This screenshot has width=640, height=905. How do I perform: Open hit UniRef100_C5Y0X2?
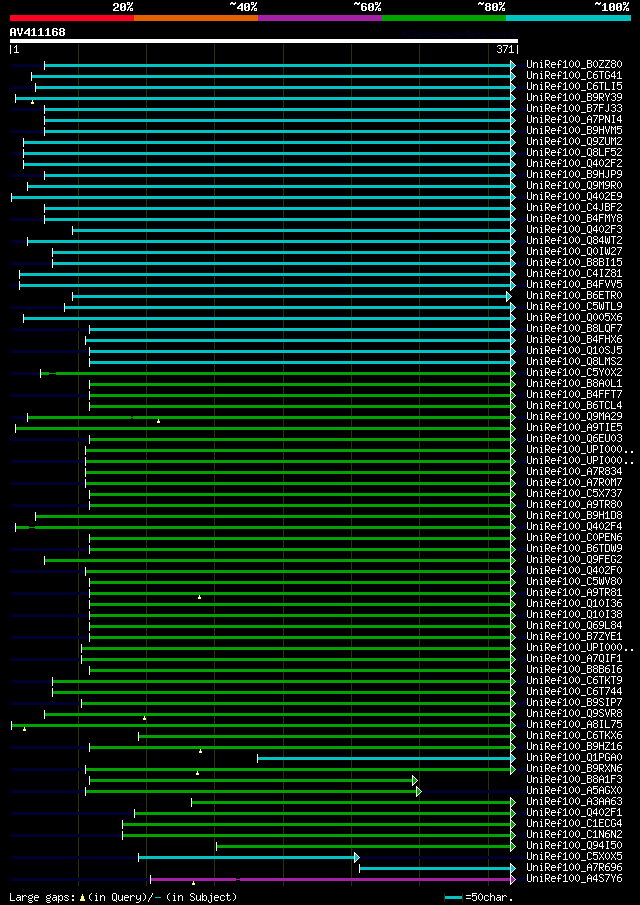click(x=574, y=373)
